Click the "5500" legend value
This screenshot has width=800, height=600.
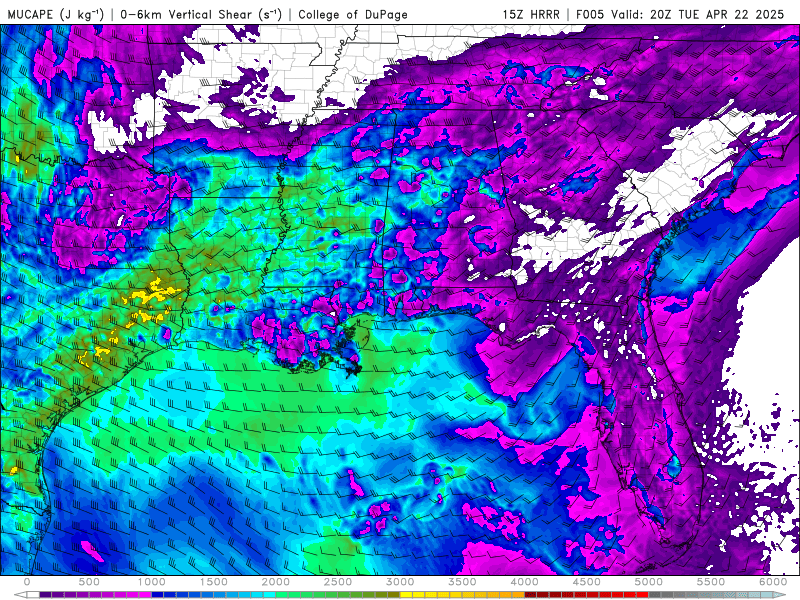click(711, 582)
